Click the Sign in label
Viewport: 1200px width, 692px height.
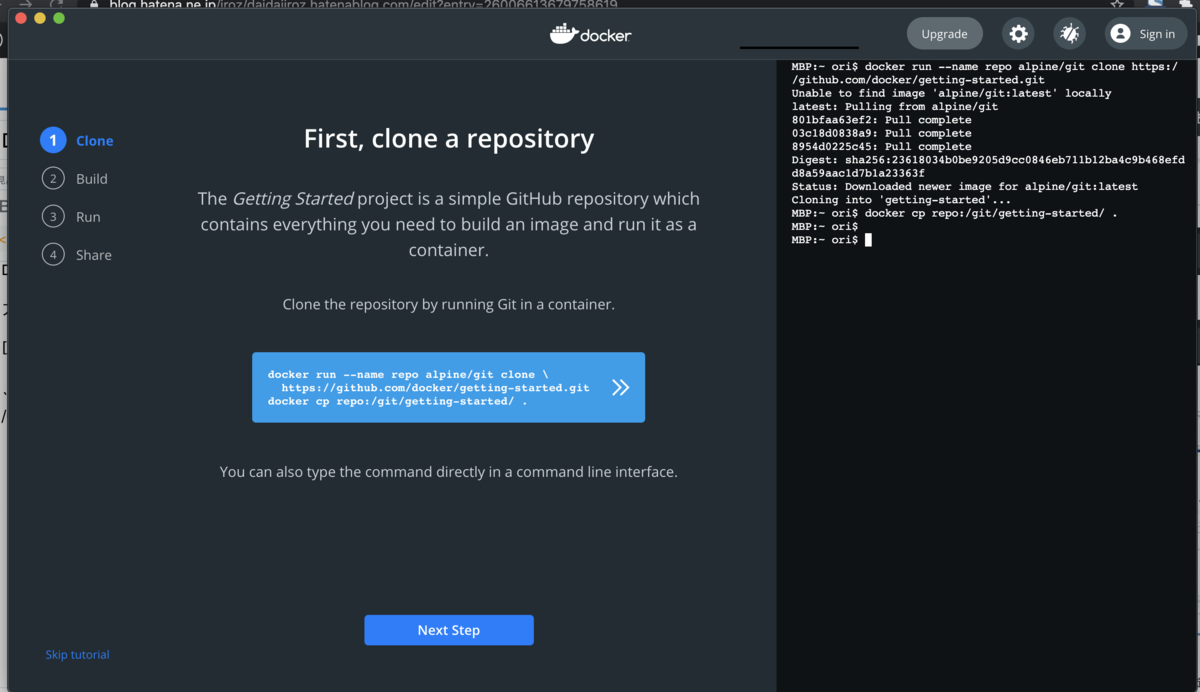tap(1157, 34)
